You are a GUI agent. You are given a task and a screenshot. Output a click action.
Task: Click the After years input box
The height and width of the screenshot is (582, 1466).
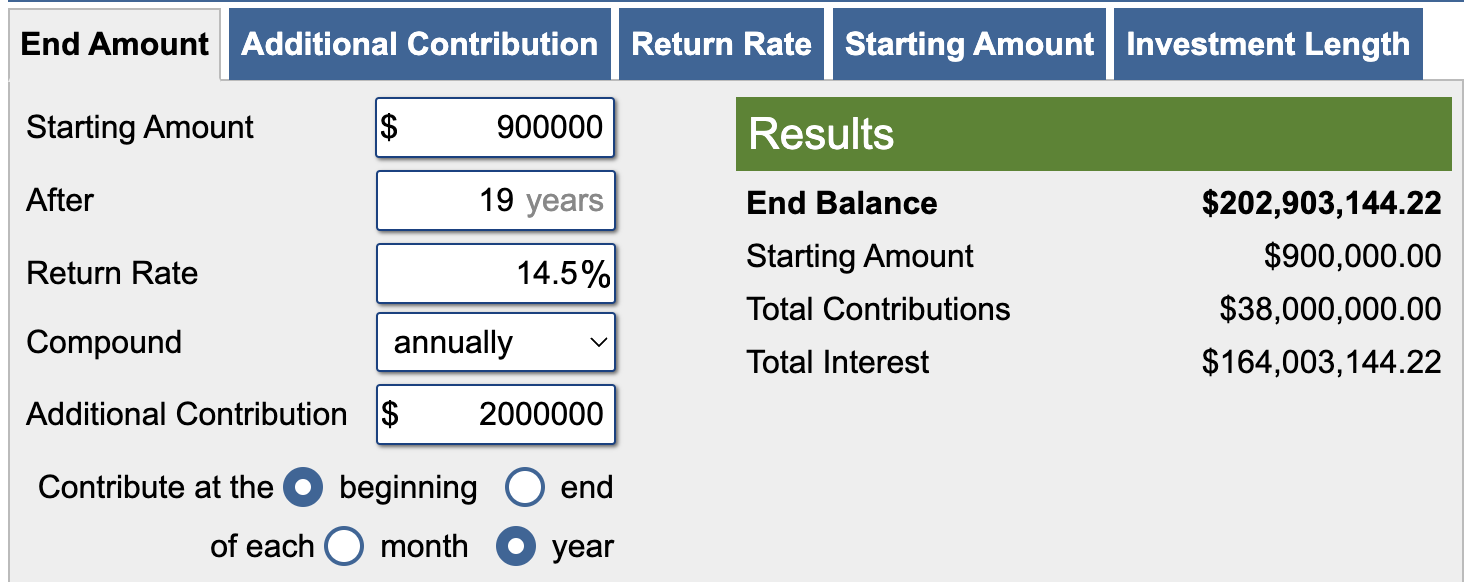click(x=495, y=200)
